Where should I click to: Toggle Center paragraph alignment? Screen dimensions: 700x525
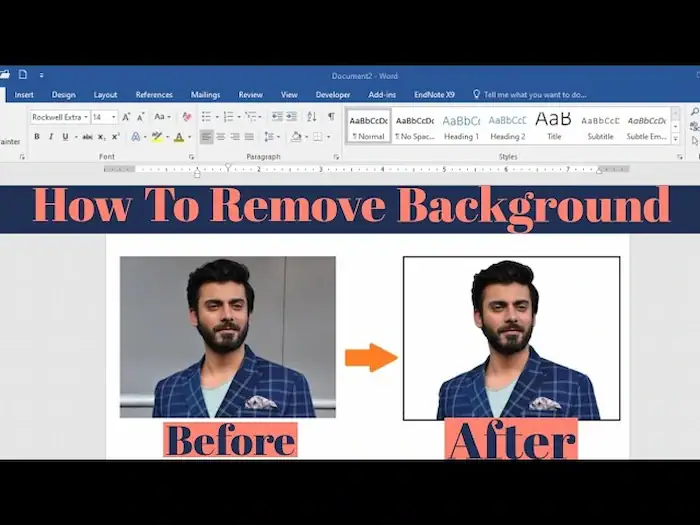[x=221, y=137]
